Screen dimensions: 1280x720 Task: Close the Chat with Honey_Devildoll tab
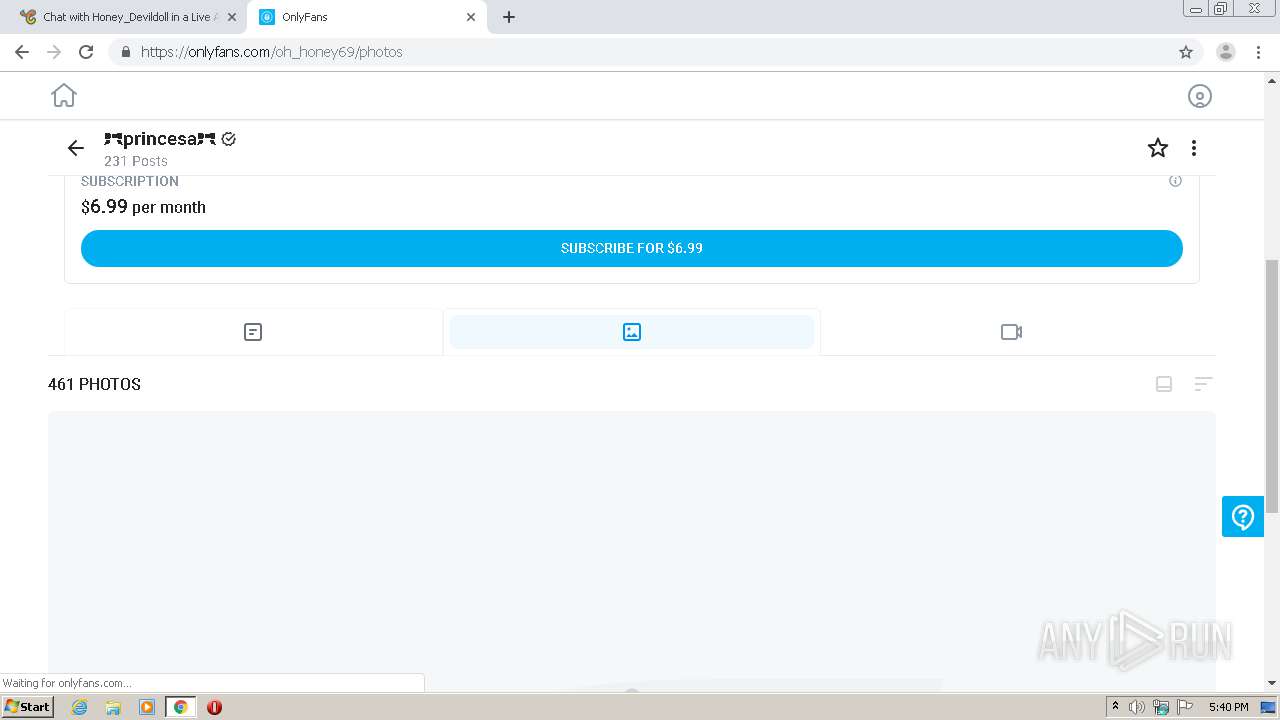click(x=231, y=17)
